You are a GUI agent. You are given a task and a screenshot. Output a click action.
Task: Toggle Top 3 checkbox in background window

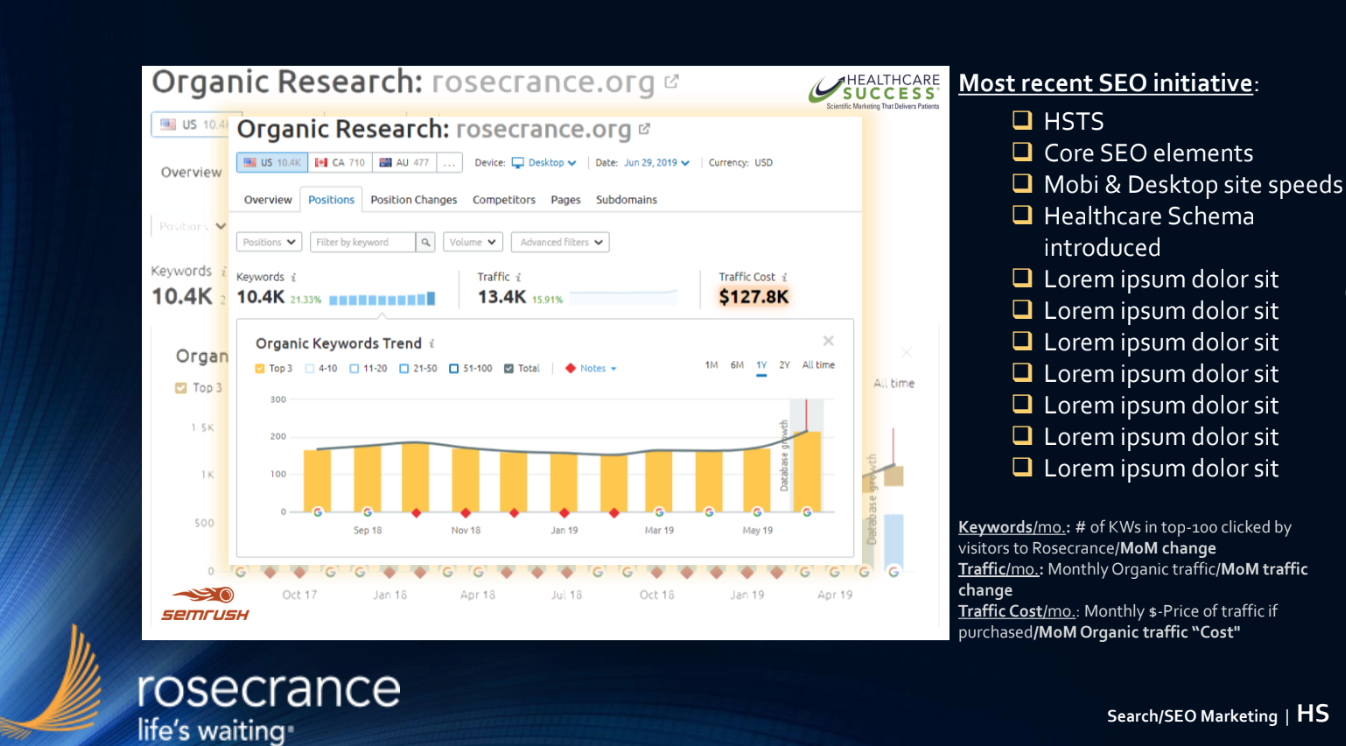181,388
